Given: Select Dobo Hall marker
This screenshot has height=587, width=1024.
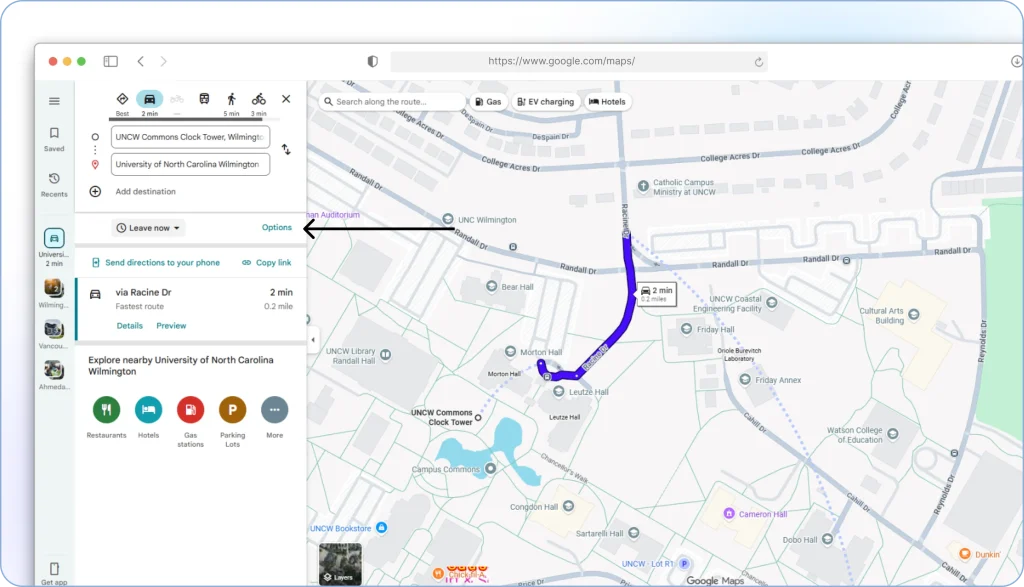Looking at the screenshot, I should [827, 539].
